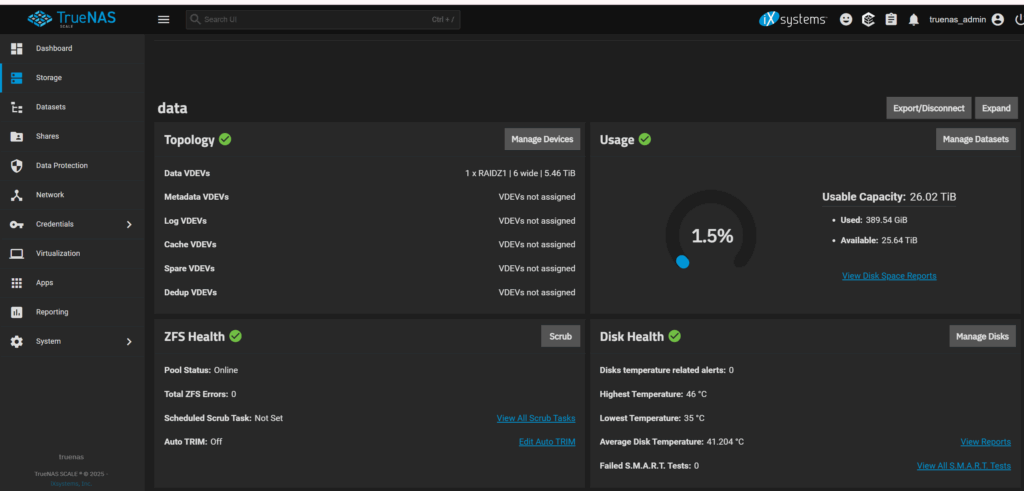Click the power icon in top bar
The width and height of the screenshot is (1024, 491).
[1018, 19]
